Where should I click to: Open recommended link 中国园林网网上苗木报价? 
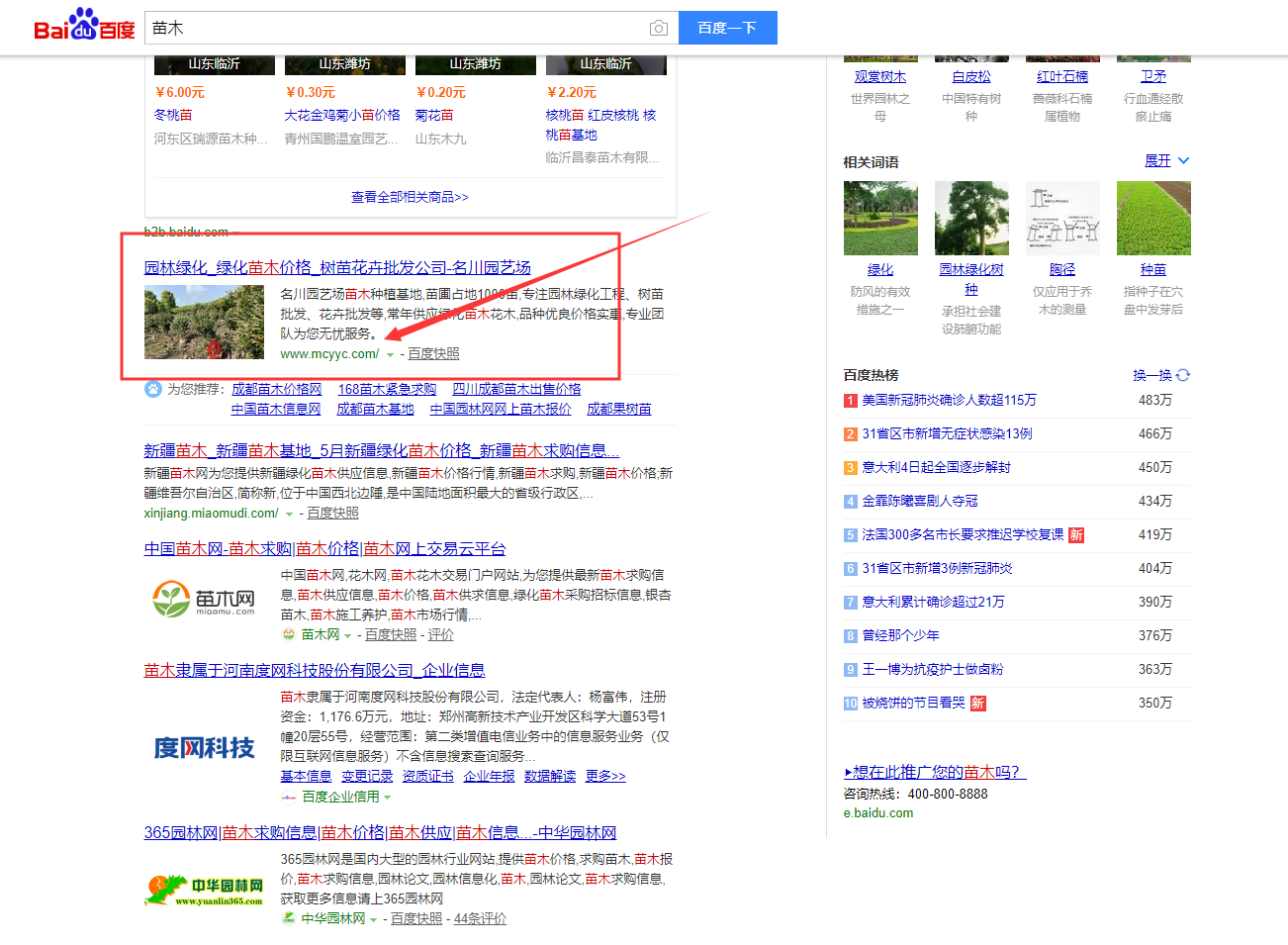[x=501, y=409]
